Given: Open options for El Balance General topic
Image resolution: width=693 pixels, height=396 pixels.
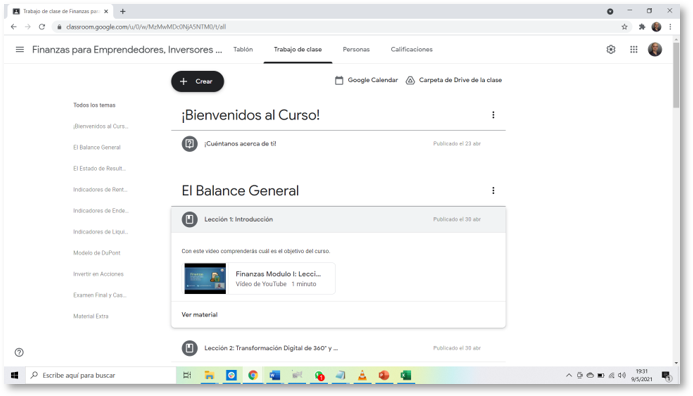Looking at the screenshot, I should point(493,190).
